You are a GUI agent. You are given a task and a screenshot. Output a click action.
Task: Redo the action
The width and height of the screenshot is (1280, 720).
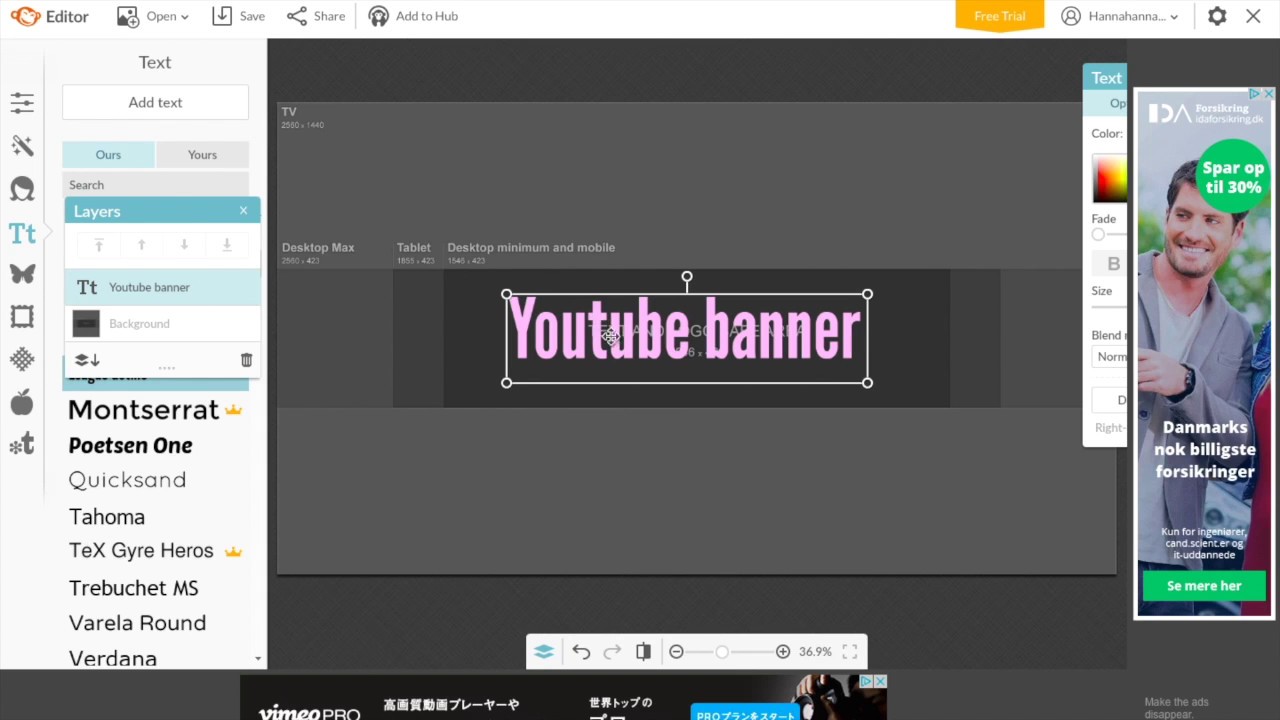612,652
